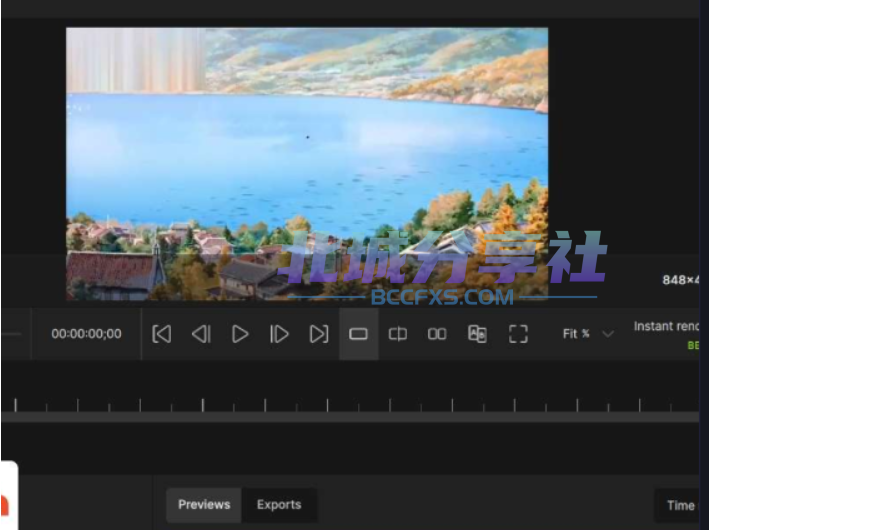Jump to the first frame
Viewport: 887px width, 530px height.
tap(161, 334)
